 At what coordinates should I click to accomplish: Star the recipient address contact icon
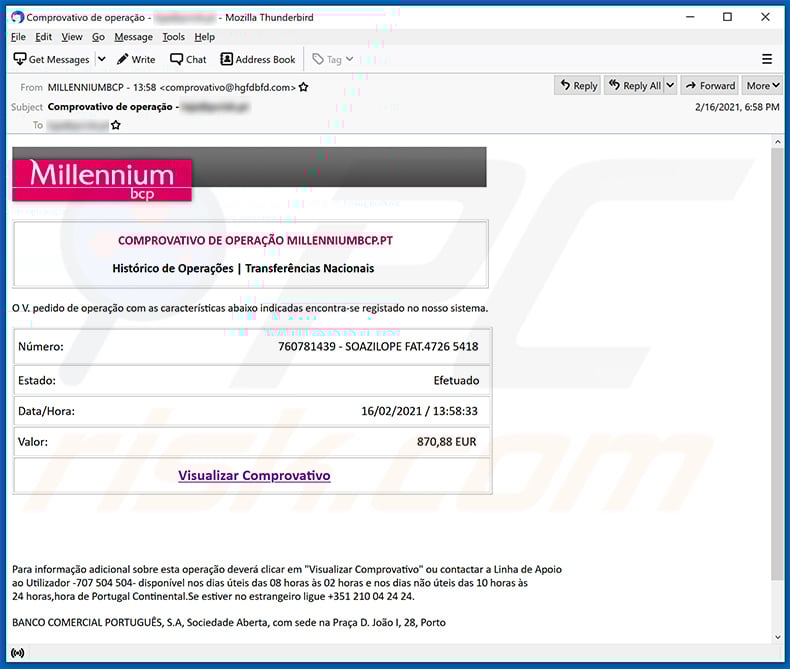click(x=116, y=125)
